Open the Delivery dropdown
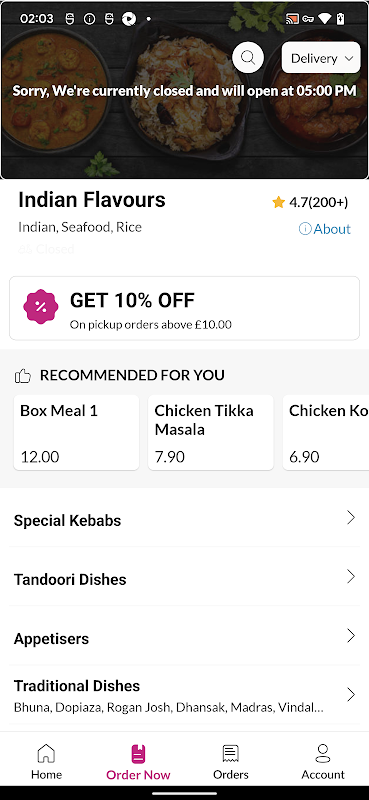Image resolution: width=369 pixels, height=800 pixels. coord(321,58)
